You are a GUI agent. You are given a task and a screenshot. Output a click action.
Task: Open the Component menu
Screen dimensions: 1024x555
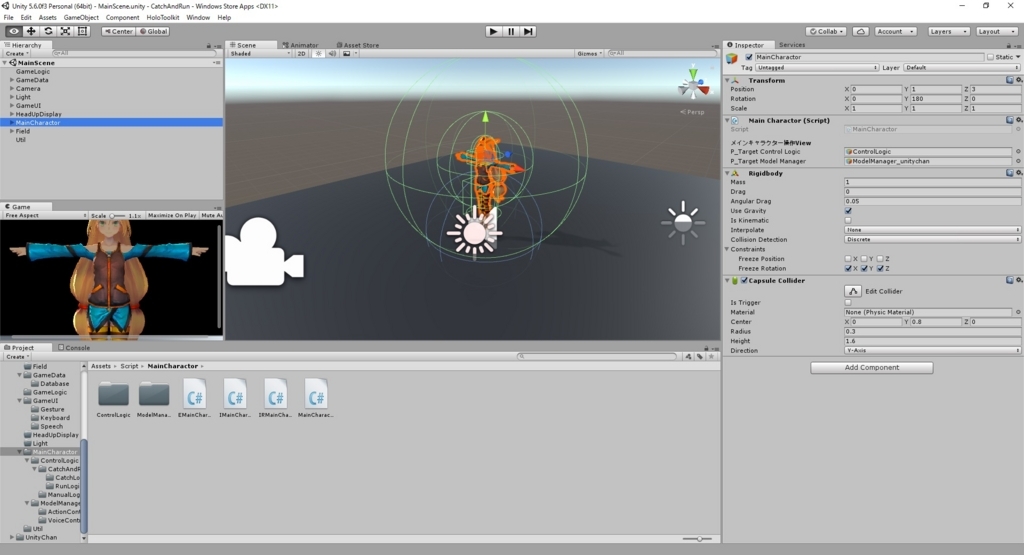coord(122,18)
